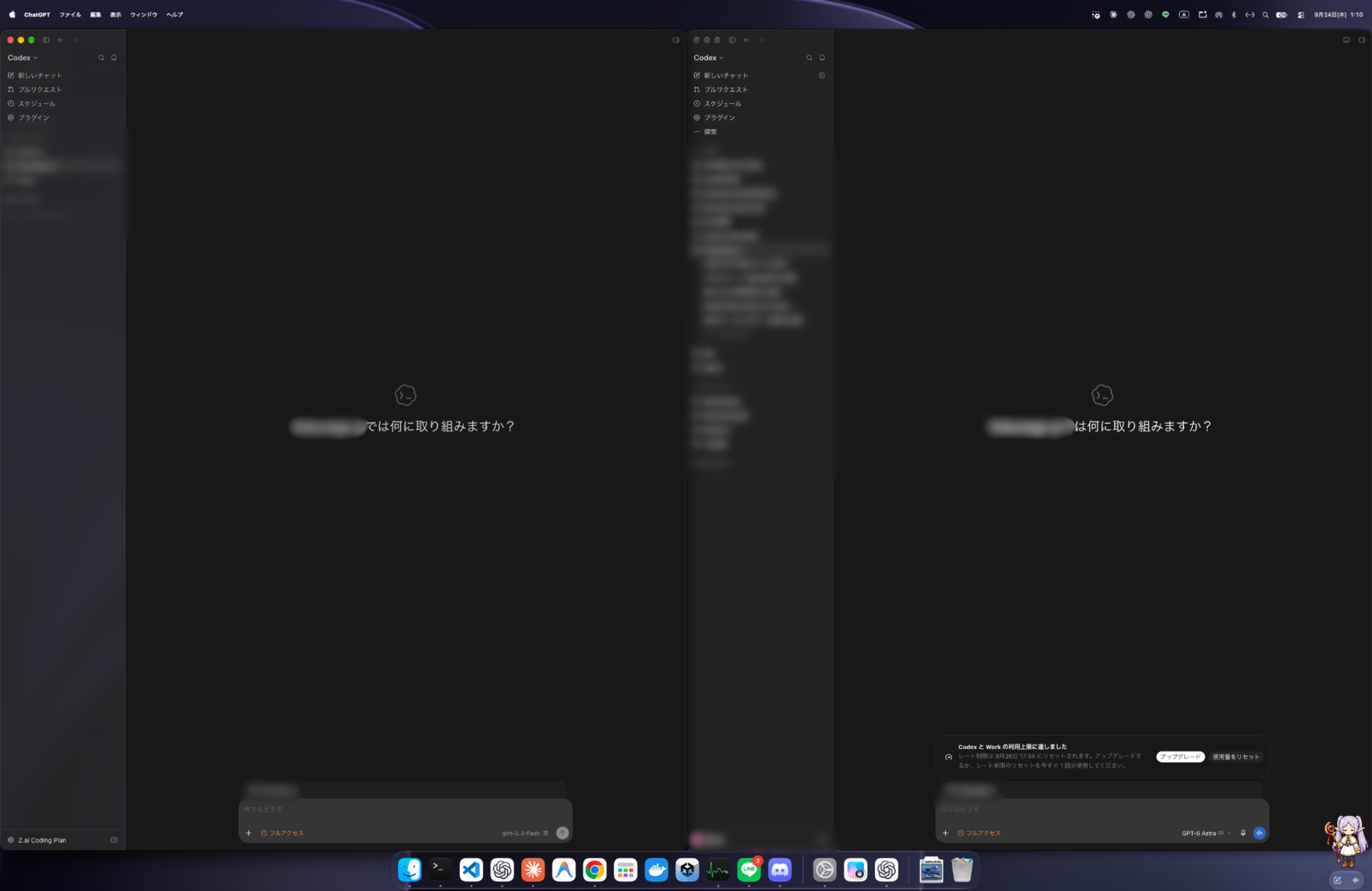Click the add attachment plus in right composer

coord(945,833)
